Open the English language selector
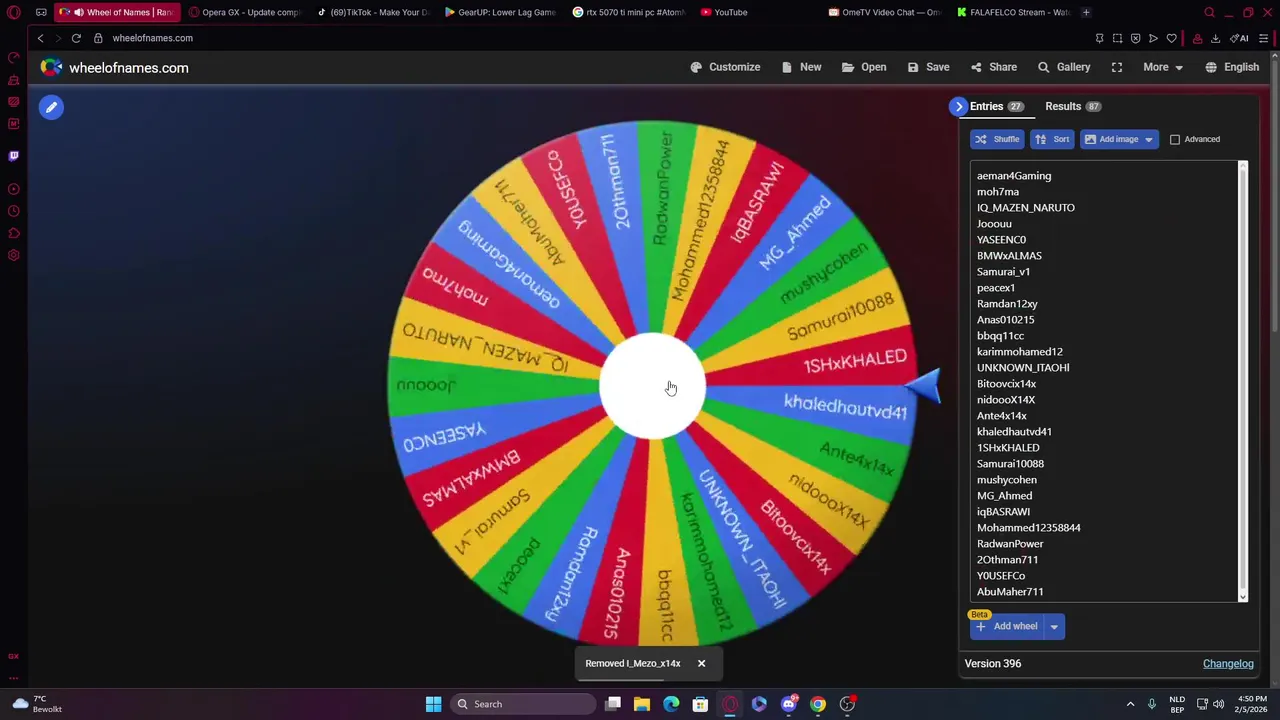The width and height of the screenshot is (1280, 720). 1232,67
